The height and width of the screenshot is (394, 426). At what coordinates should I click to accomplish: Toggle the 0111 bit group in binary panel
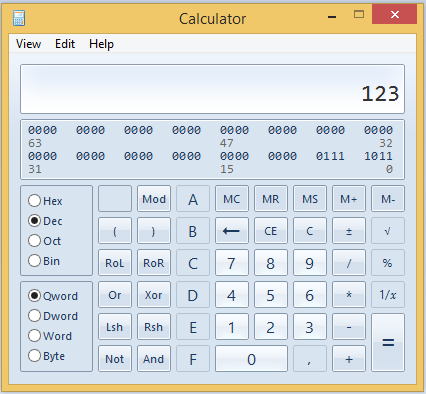click(330, 156)
